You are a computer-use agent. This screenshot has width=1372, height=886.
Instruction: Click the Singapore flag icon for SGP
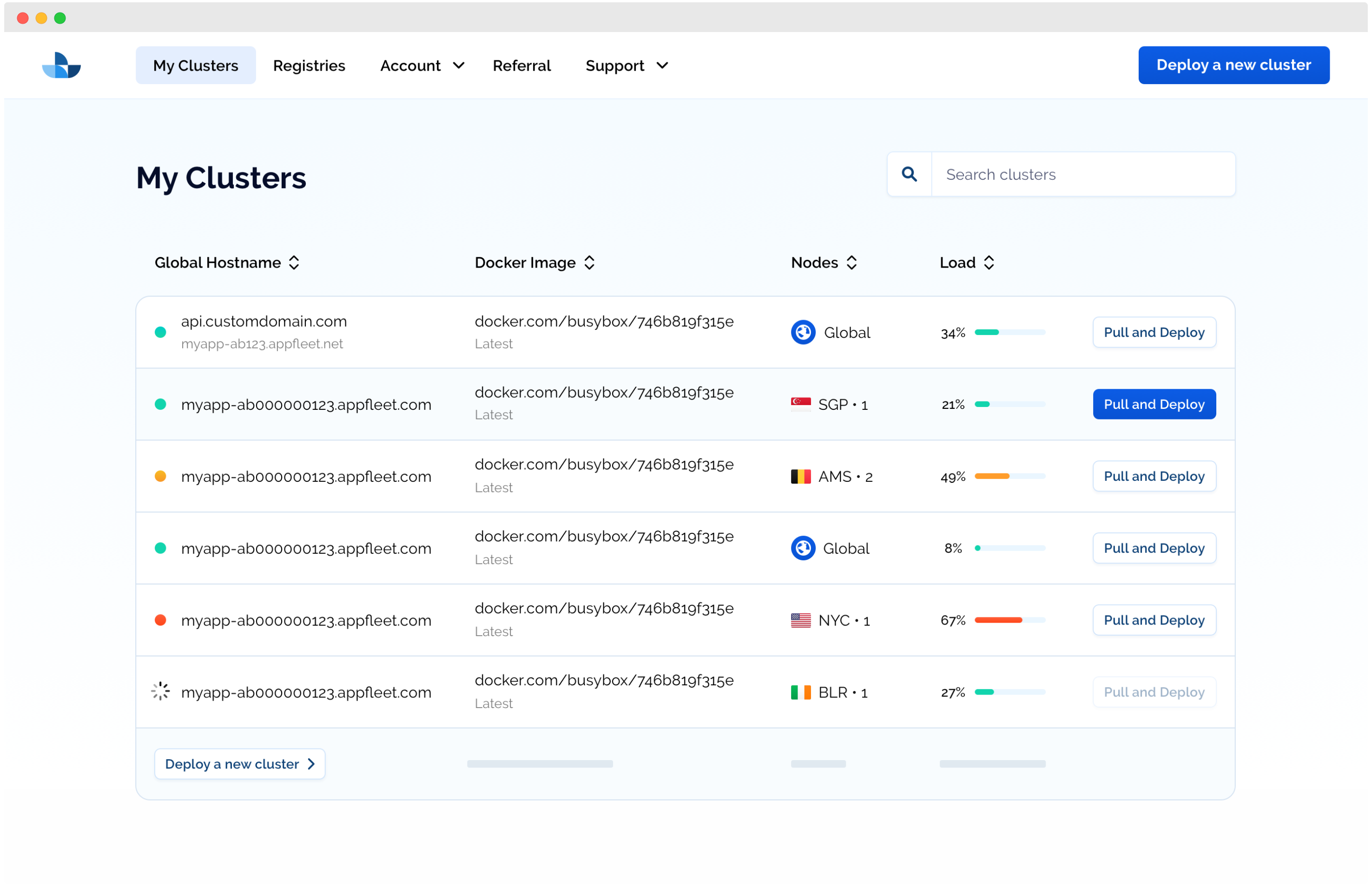(x=800, y=404)
